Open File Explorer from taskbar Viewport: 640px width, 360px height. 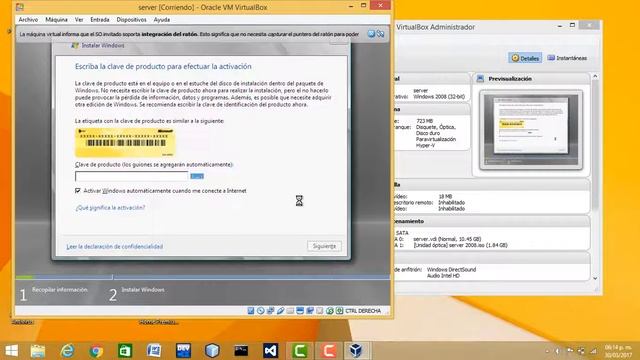38,351
